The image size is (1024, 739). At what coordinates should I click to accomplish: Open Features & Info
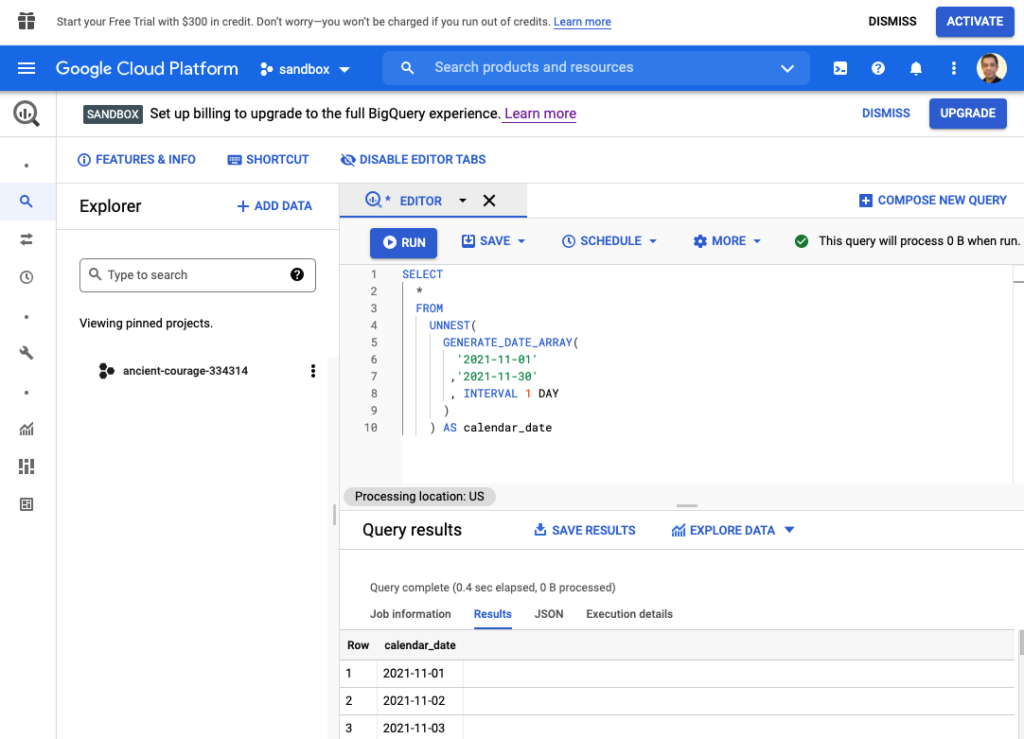[x=136, y=159]
